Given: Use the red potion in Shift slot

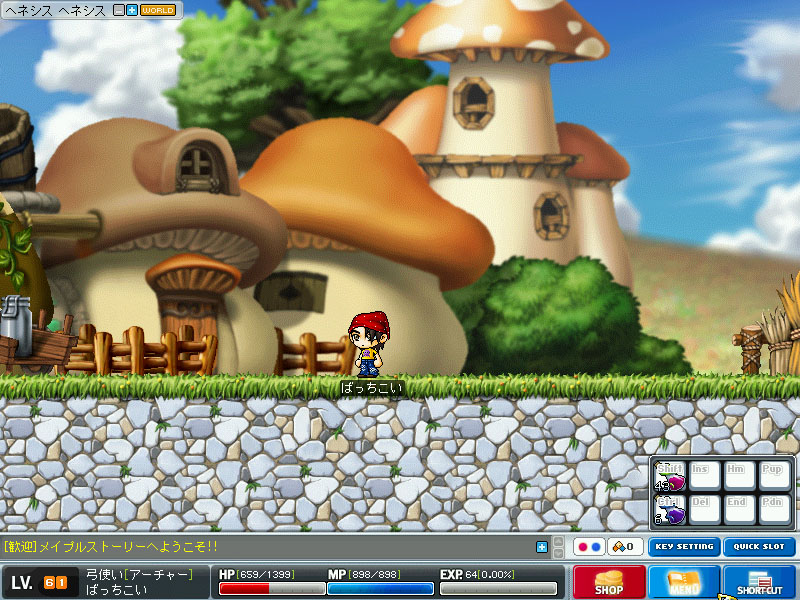Looking at the screenshot, I should [x=669, y=477].
